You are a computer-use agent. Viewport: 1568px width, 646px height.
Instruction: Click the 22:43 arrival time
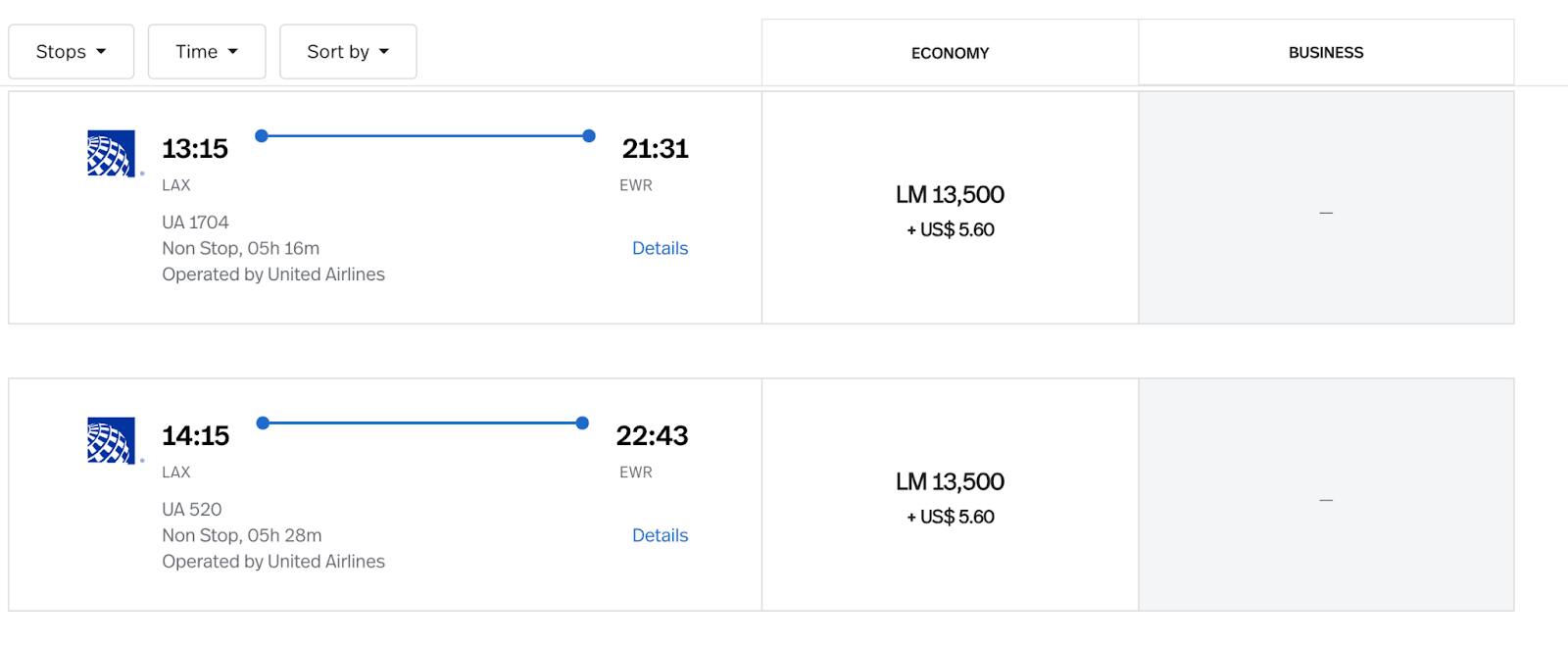tap(652, 436)
